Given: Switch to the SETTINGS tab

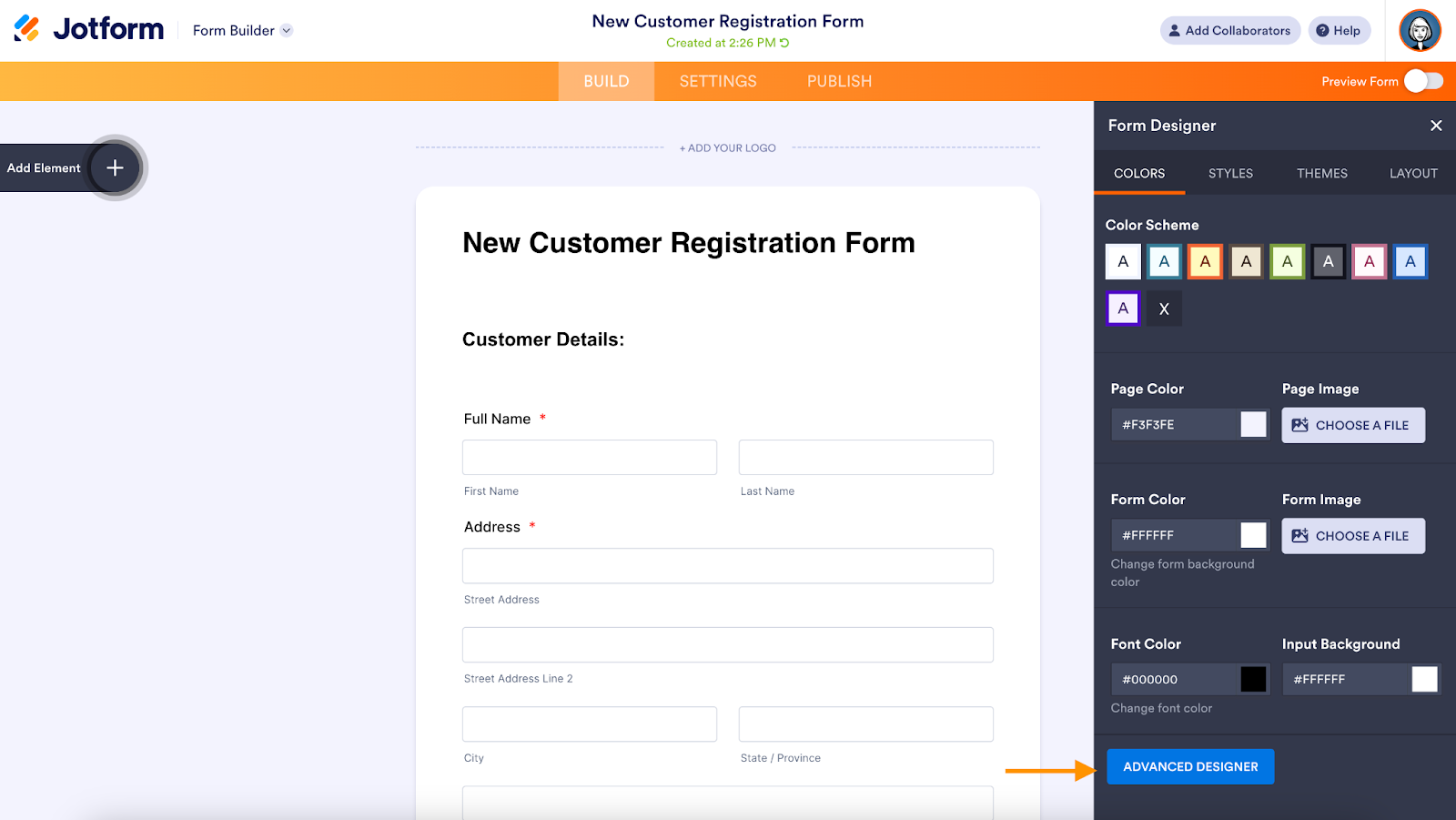Looking at the screenshot, I should [717, 81].
